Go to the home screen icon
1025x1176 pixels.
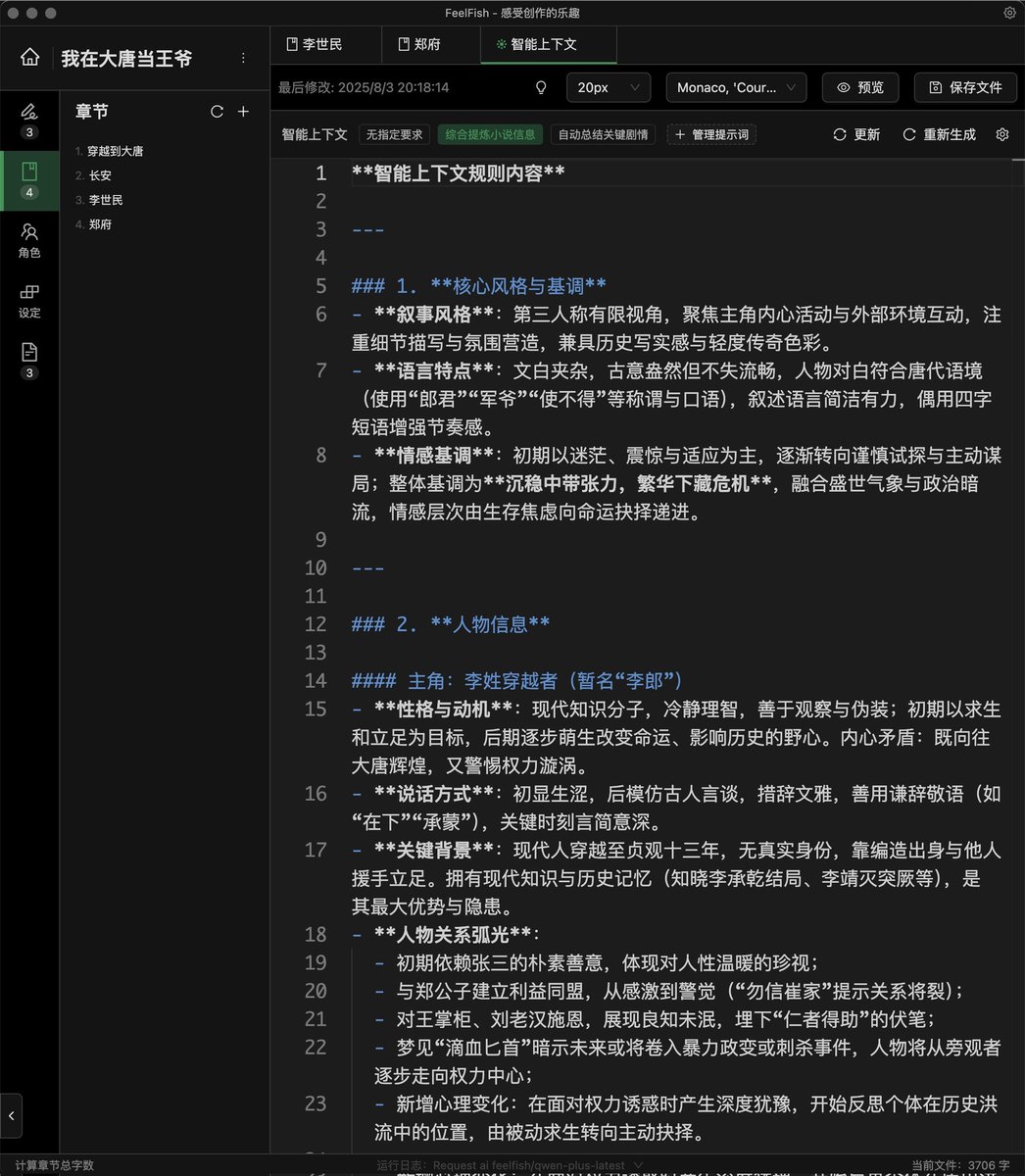(30, 58)
